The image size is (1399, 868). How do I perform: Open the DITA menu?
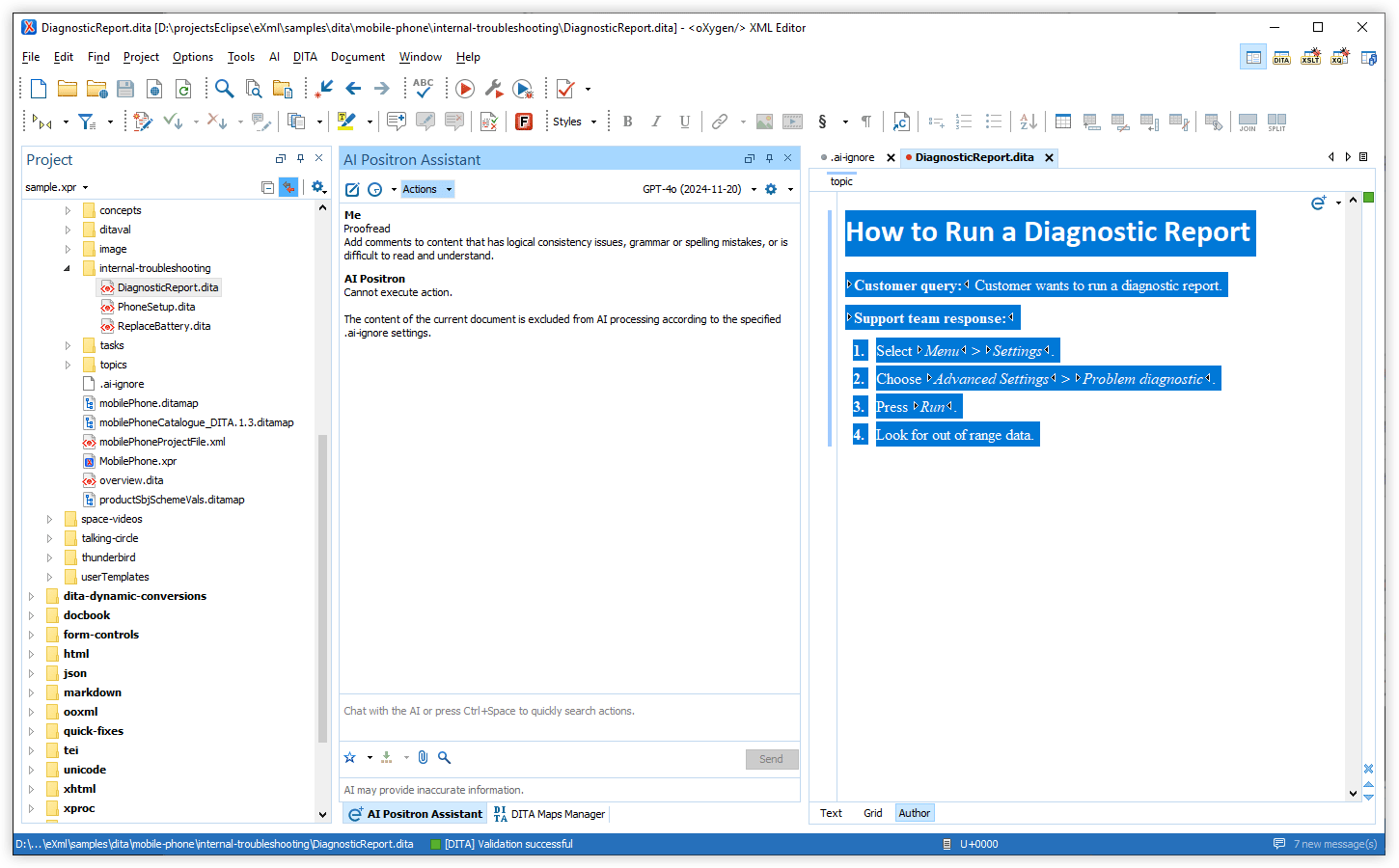tap(305, 57)
